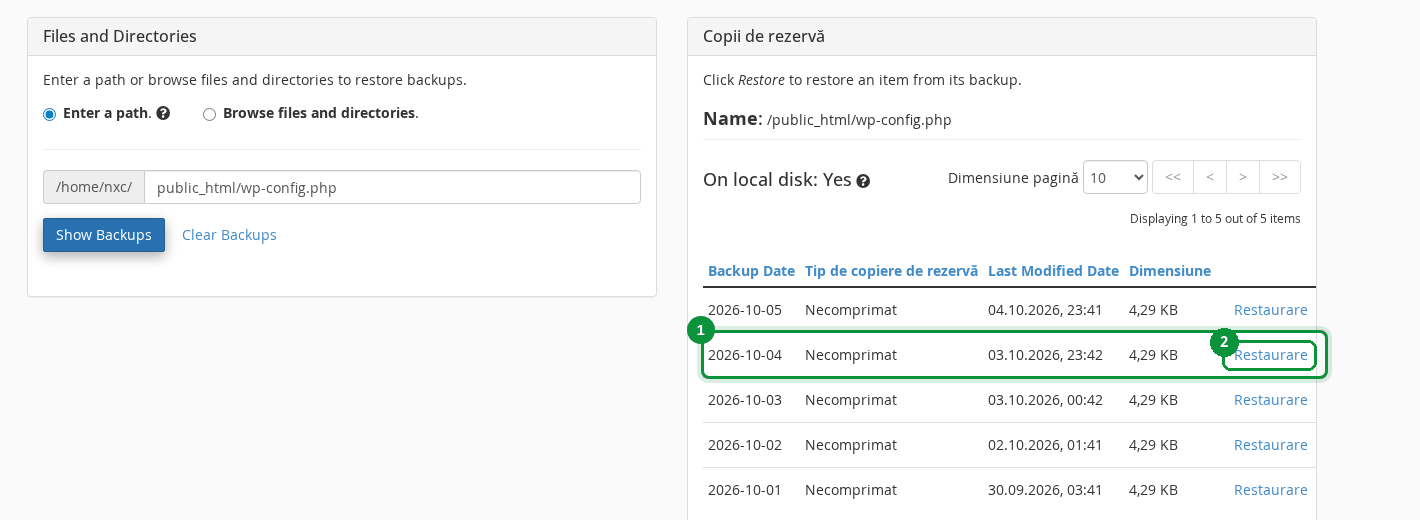Click help icon next to "On local disk: Yes"
This screenshot has width=1420, height=520.
[863, 181]
